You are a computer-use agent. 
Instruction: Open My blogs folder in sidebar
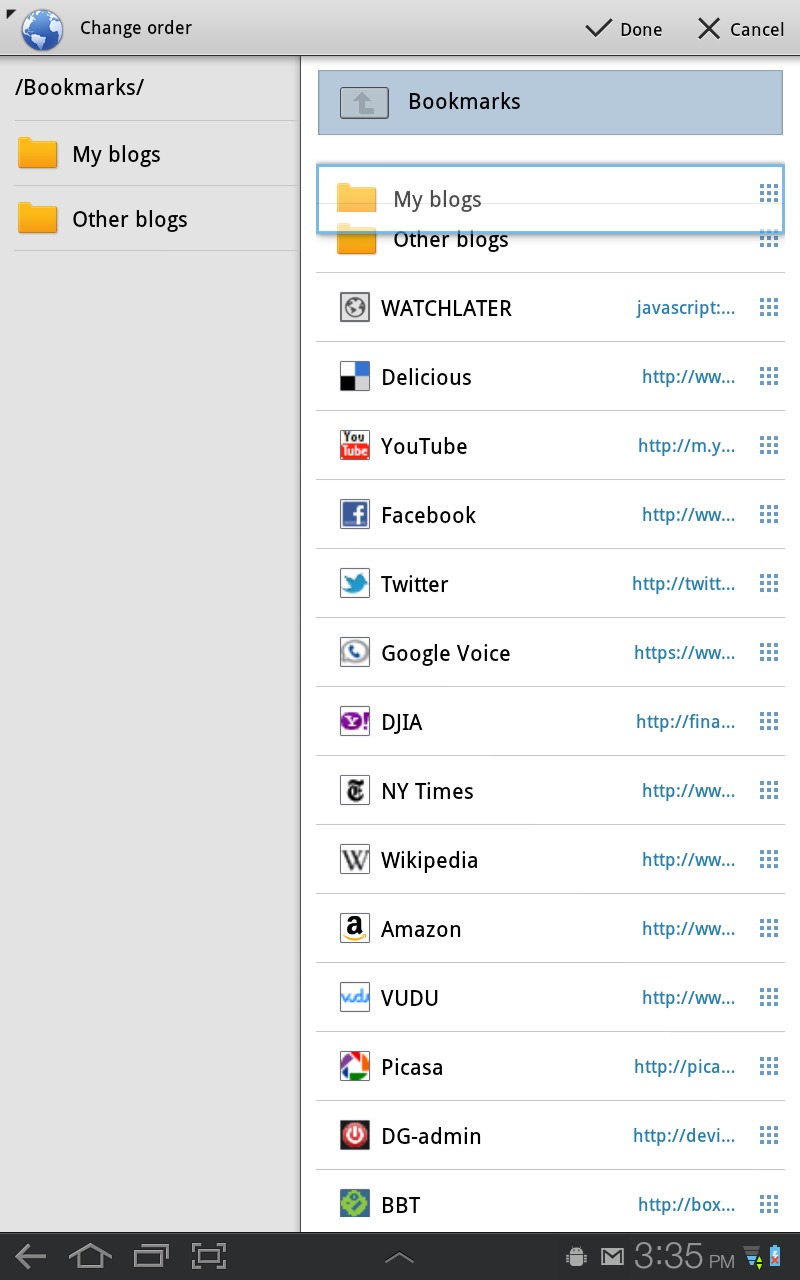[x=155, y=154]
